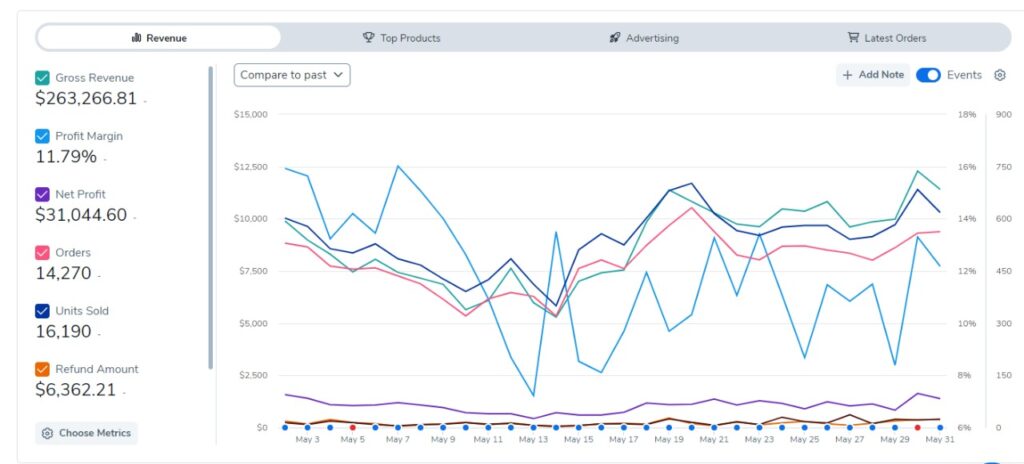The width and height of the screenshot is (1024, 464).
Task: Click the red event dot at May 5
Action: coord(353,427)
